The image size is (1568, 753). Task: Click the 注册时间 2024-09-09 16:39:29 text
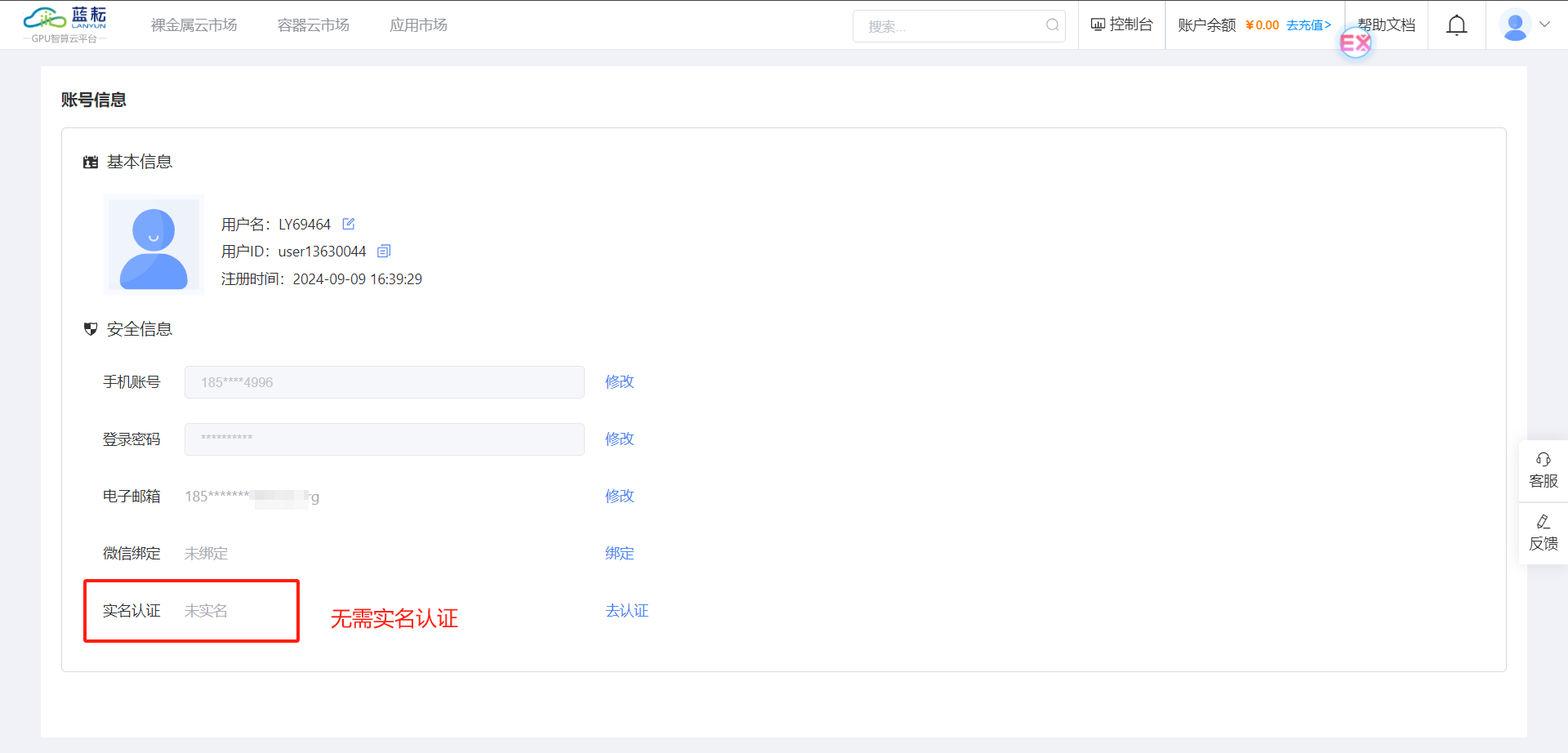coord(322,279)
